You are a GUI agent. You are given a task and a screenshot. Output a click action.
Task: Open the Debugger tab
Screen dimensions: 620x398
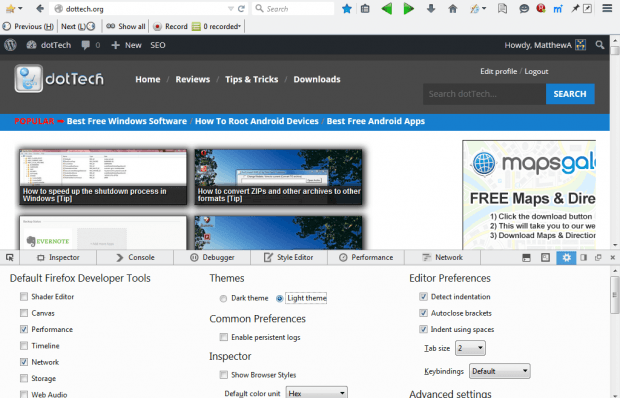tap(212, 258)
